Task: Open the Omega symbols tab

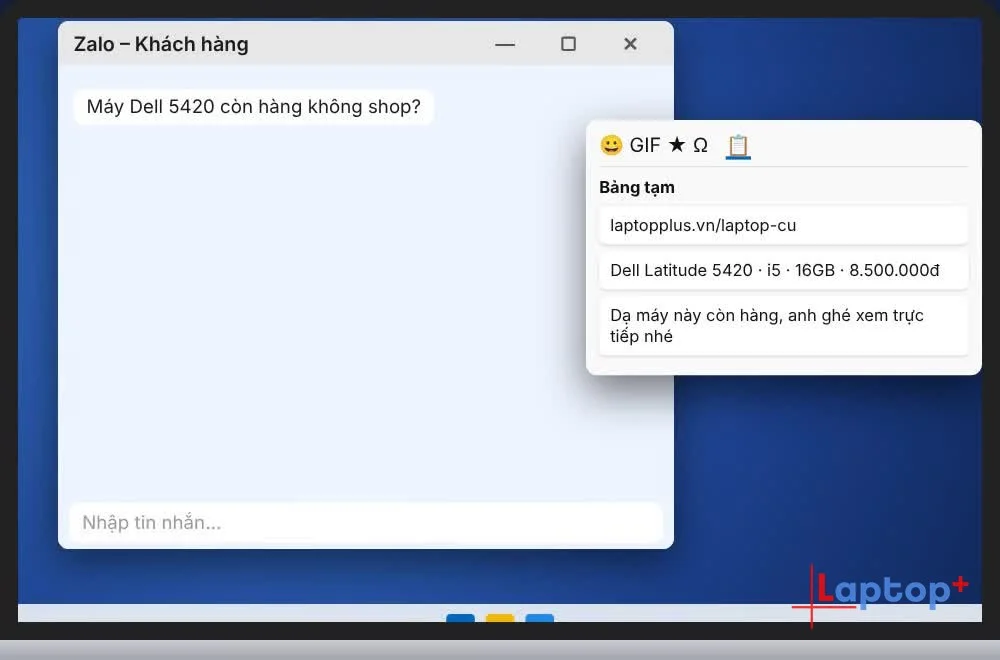Action: [700, 145]
